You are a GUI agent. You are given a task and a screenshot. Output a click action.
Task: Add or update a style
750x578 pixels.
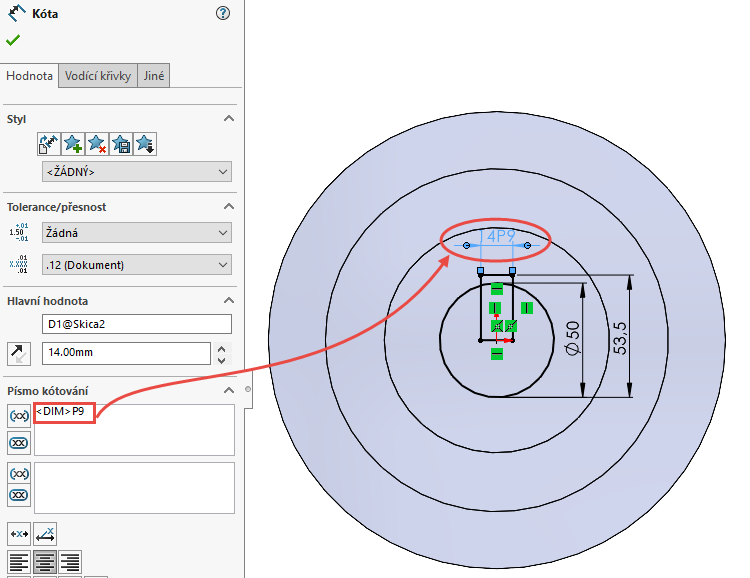tap(73, 144)
